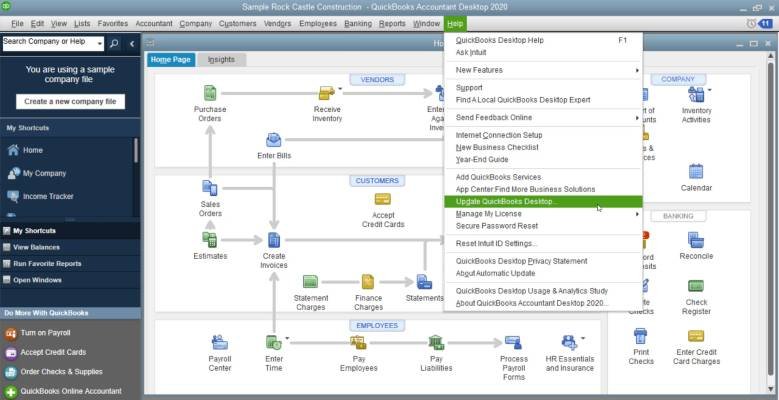Click the Reconcile icon

[x=696, y=240]
